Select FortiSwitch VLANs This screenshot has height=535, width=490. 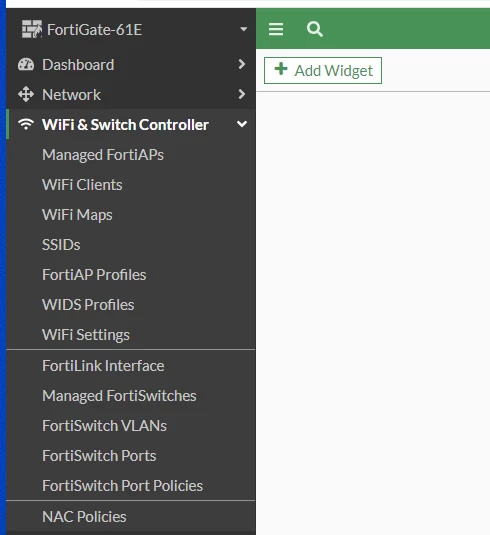tap(104, 426)
